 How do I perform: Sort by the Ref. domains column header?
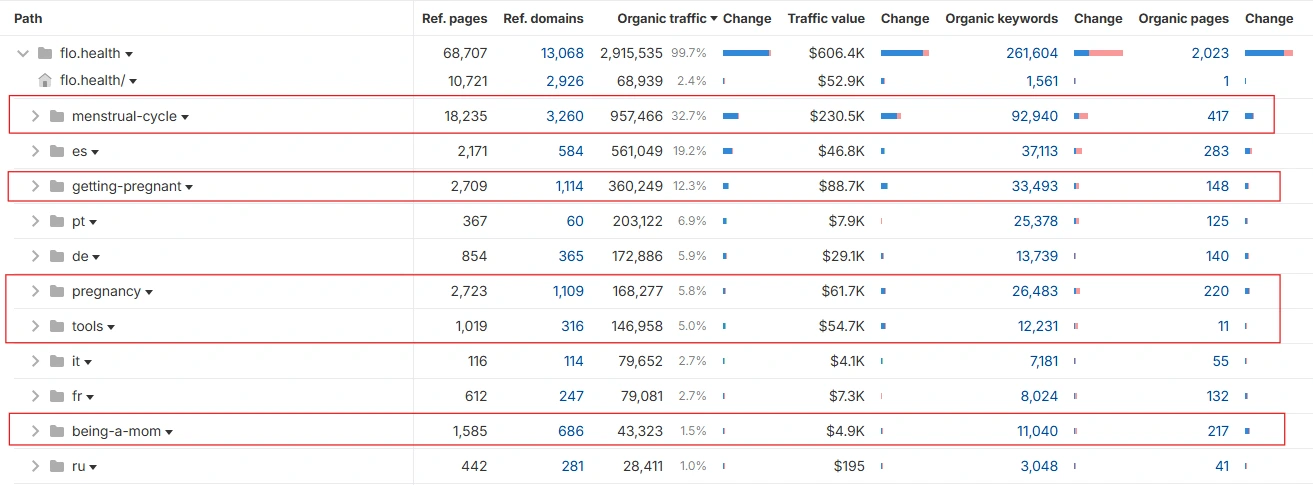[x=543, y=18]
